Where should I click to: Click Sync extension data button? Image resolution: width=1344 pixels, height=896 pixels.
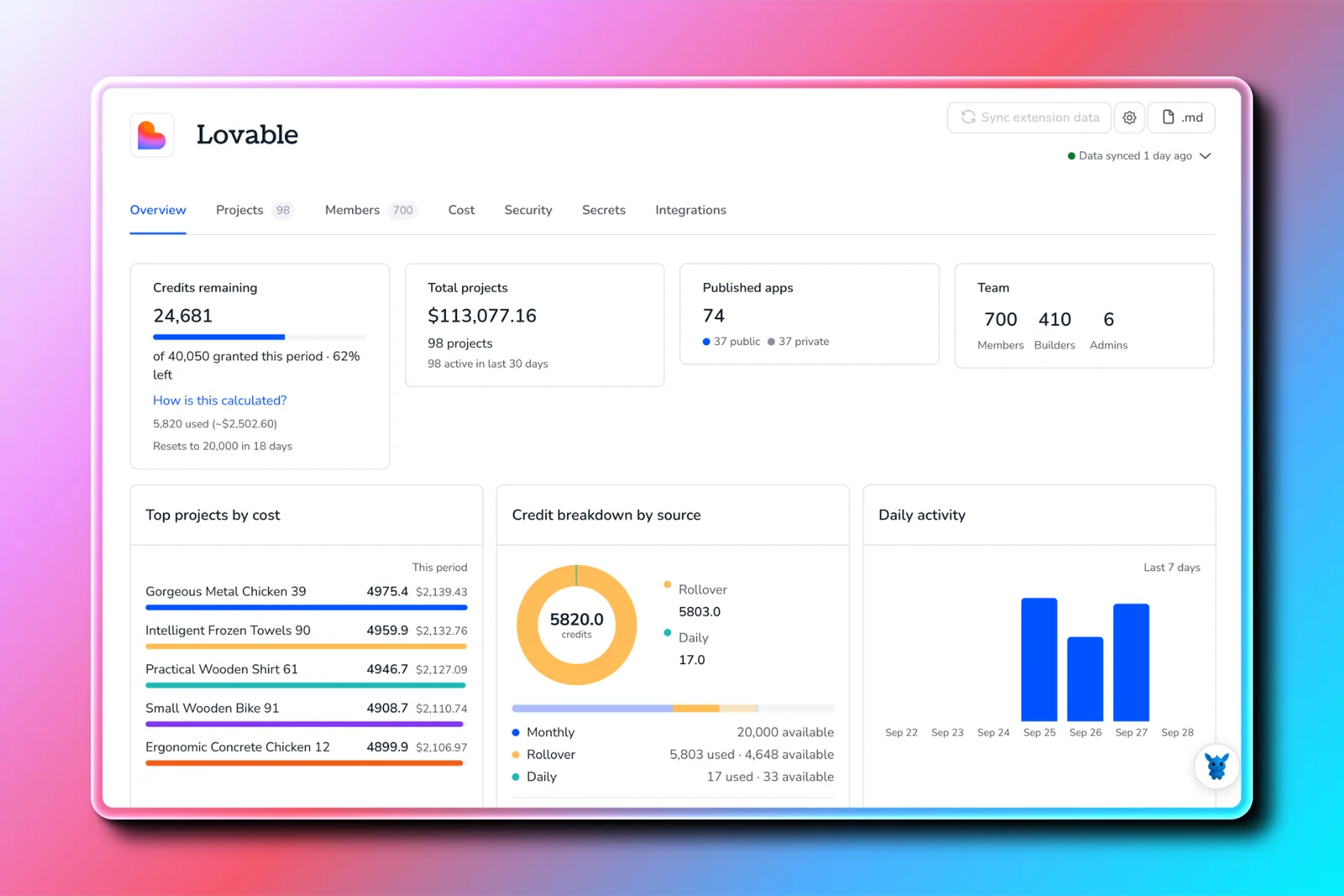(1030, 118)
